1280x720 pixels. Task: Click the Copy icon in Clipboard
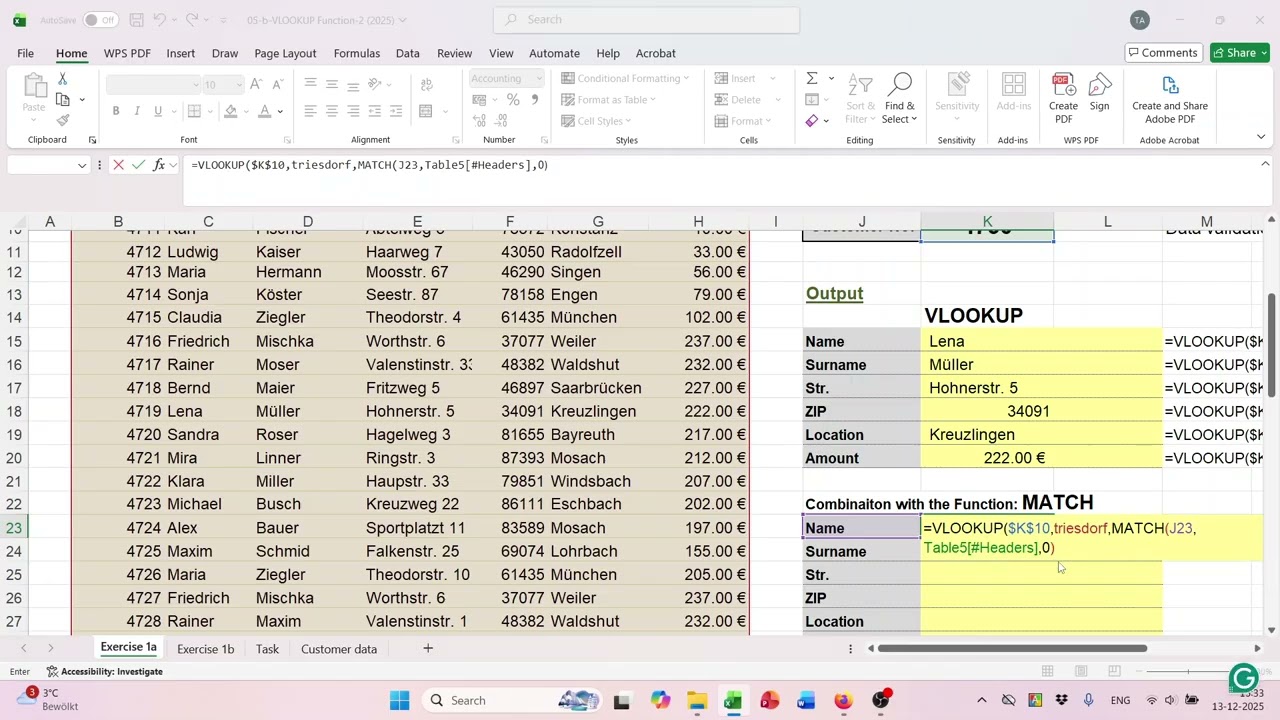point(63,100)
